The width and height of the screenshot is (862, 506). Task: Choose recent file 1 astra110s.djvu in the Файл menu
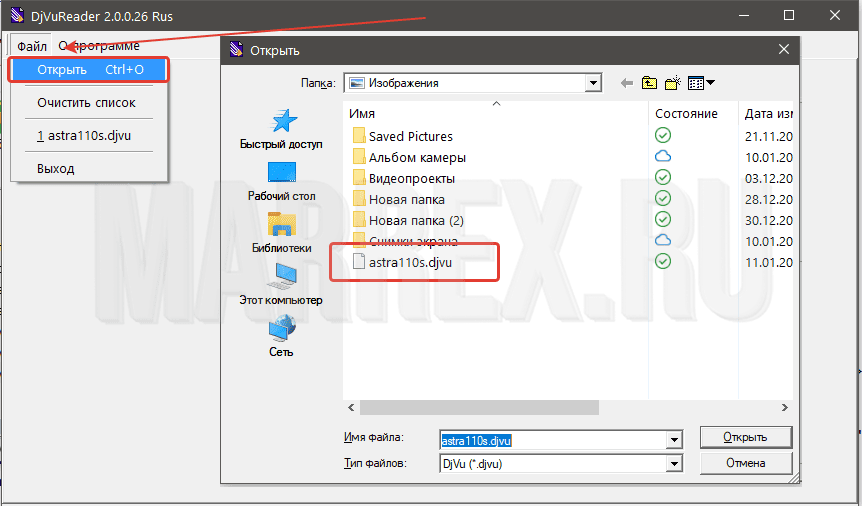pyautogui.click(x=84, y=136)
